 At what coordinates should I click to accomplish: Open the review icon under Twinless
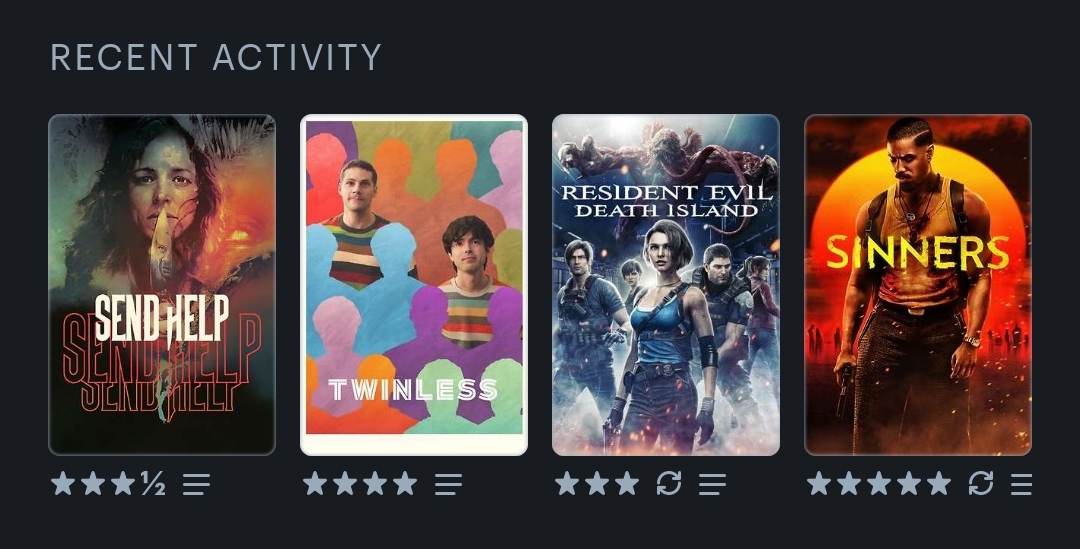(x=448, y=484)
